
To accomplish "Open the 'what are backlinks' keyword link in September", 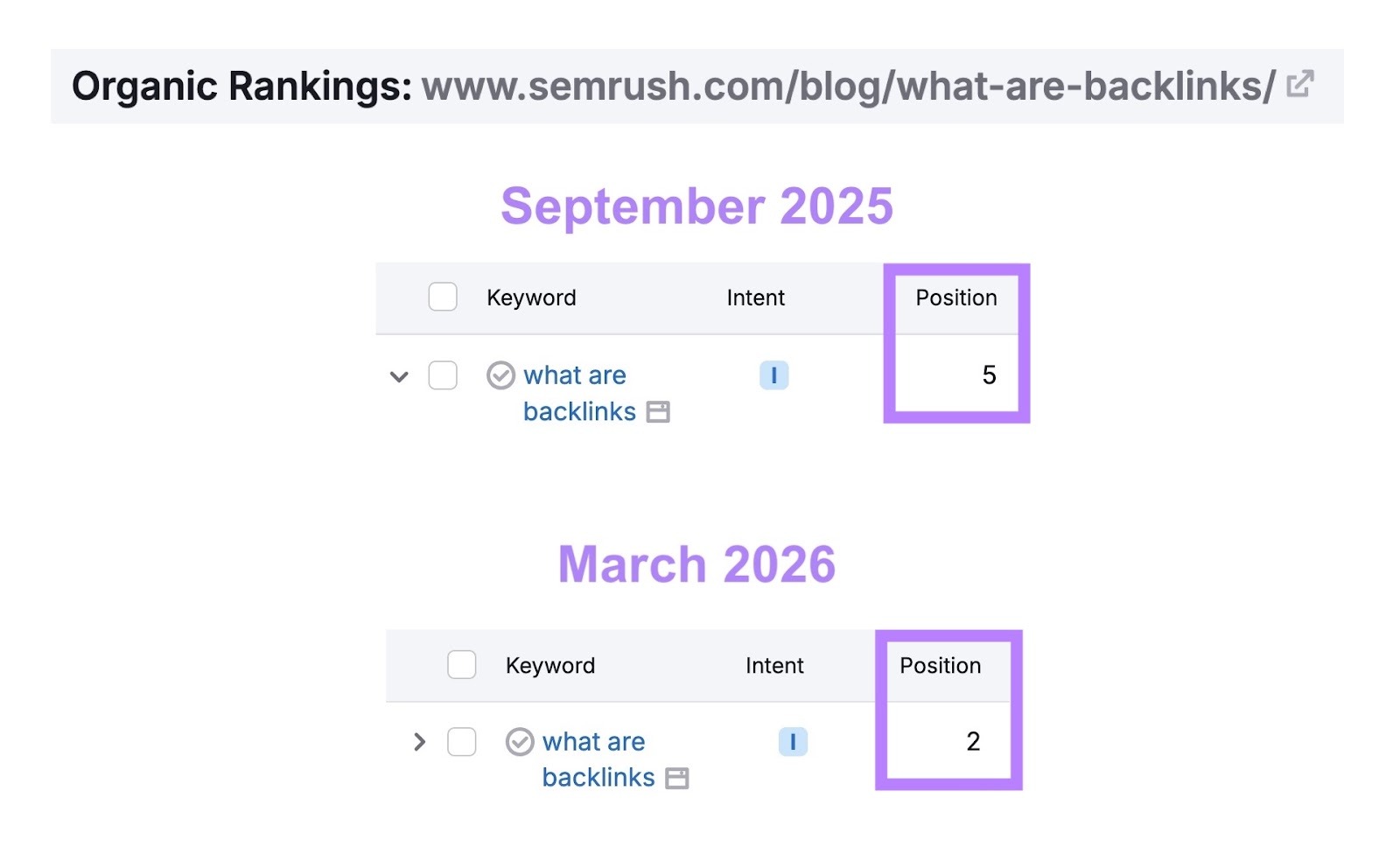I will click(x=575, y=375).
